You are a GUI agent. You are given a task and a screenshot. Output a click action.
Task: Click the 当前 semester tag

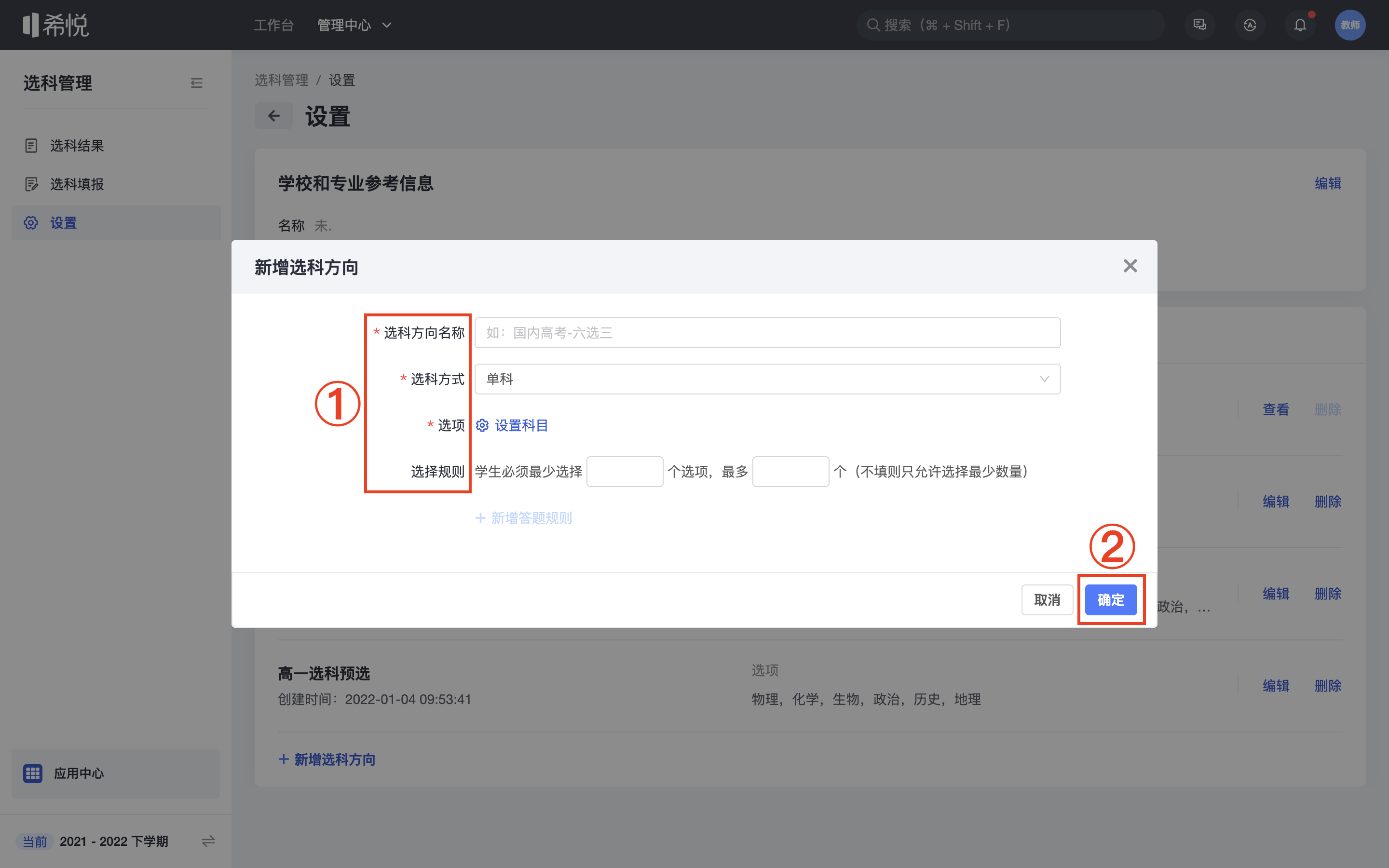pyautogui.click(x=34, y=841)
